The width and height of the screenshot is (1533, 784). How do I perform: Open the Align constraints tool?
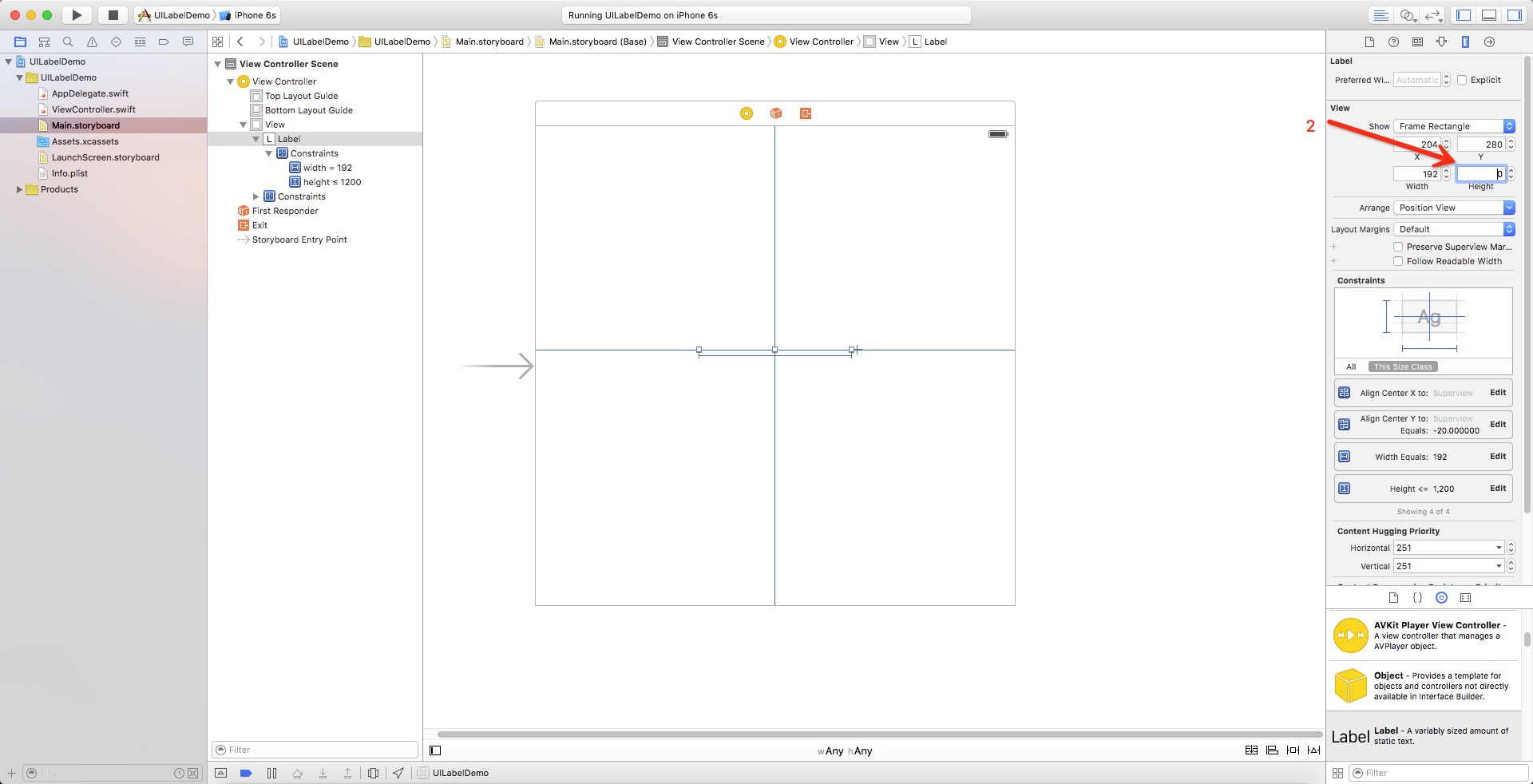(x=1272, y=750)
